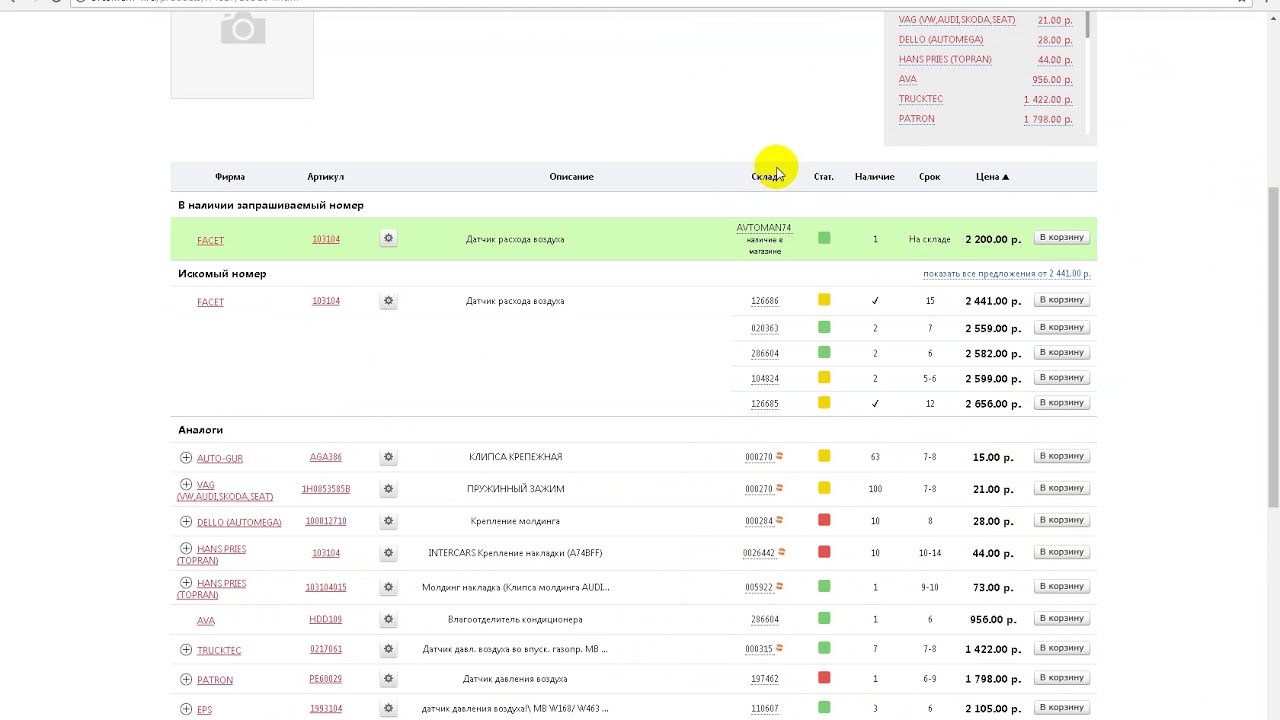
Task: Expand the EPS analog row
Action: click(x=186, y=709)
